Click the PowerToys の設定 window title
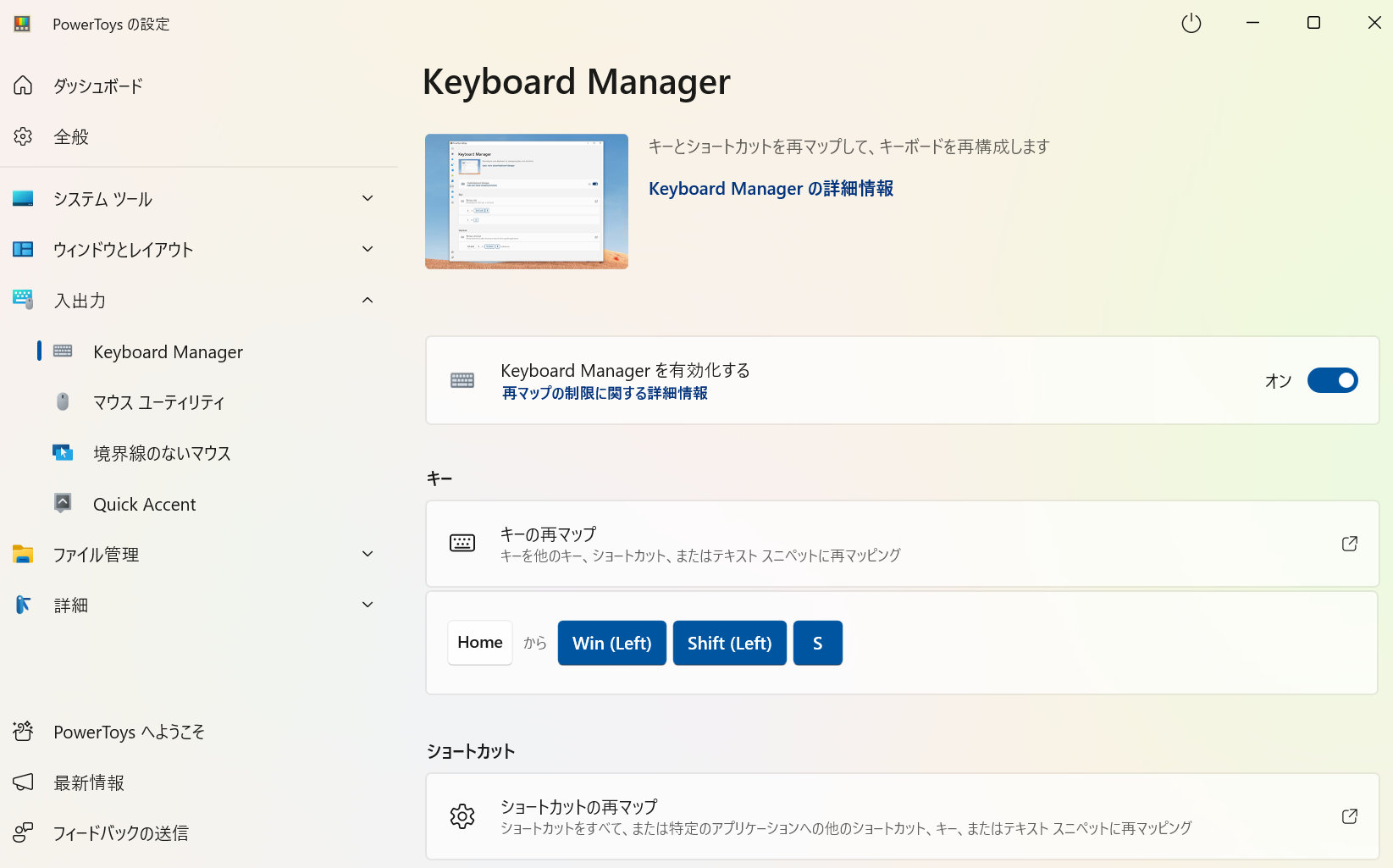 (111, 24)
